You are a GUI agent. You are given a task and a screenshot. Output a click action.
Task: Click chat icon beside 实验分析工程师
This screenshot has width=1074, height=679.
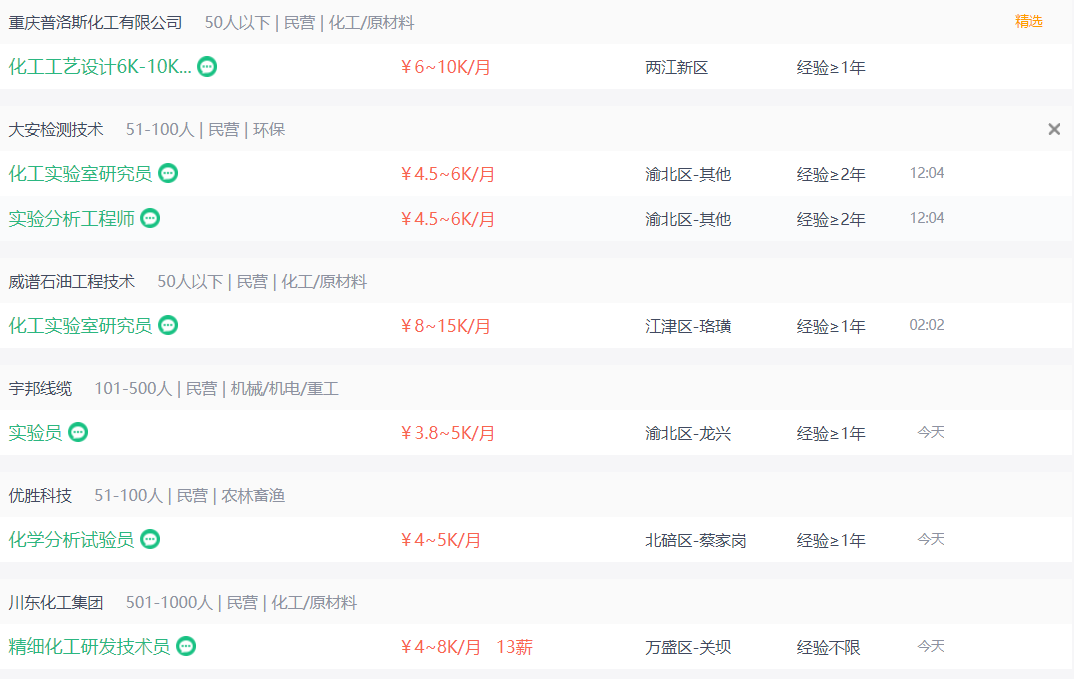150,218
